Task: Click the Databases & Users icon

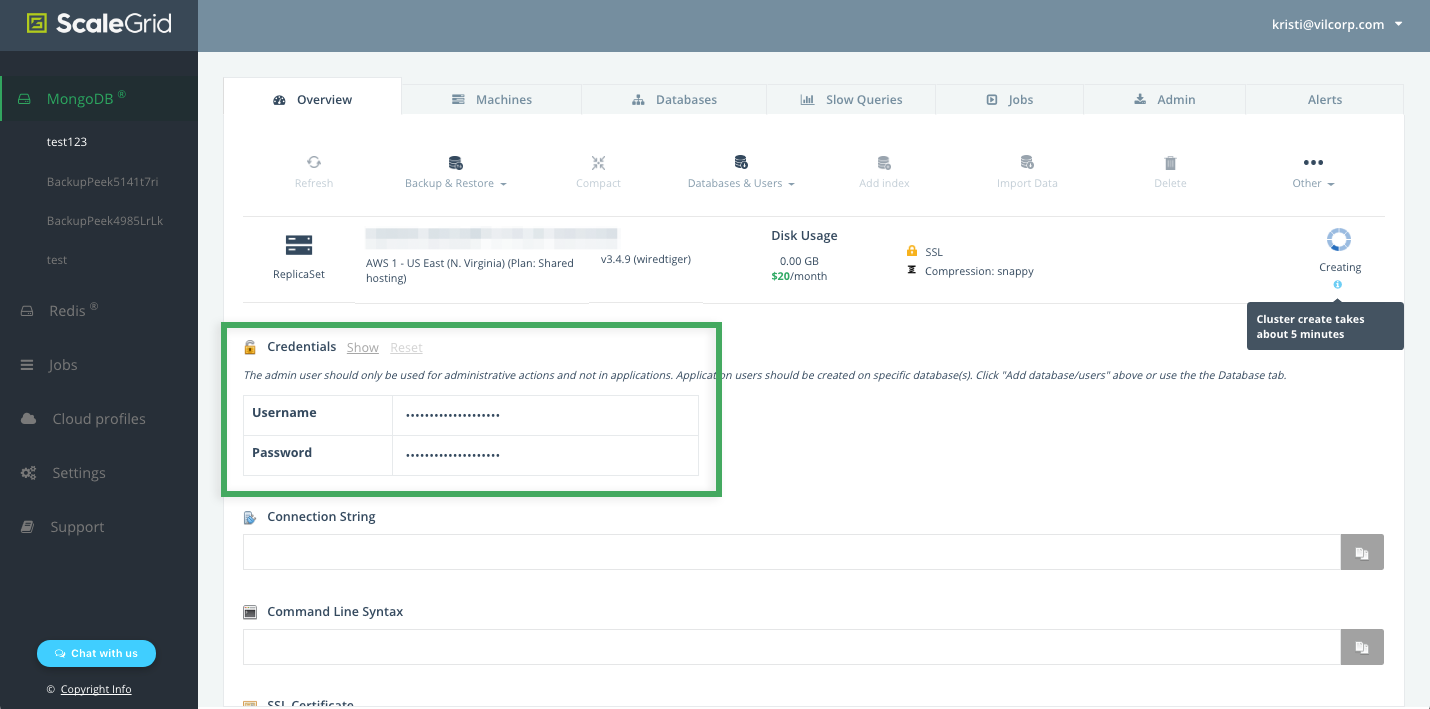Action: [x=741, y=162]
